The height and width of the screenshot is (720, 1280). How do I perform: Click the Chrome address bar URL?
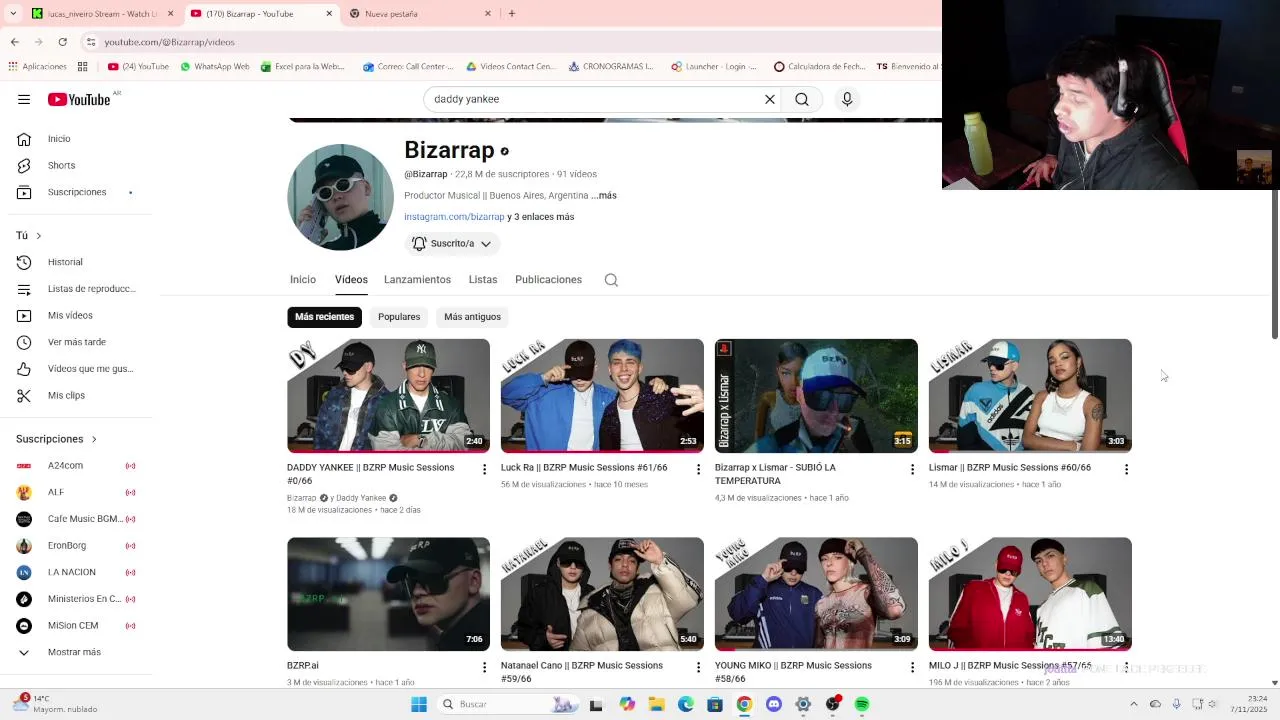[170, 42]
